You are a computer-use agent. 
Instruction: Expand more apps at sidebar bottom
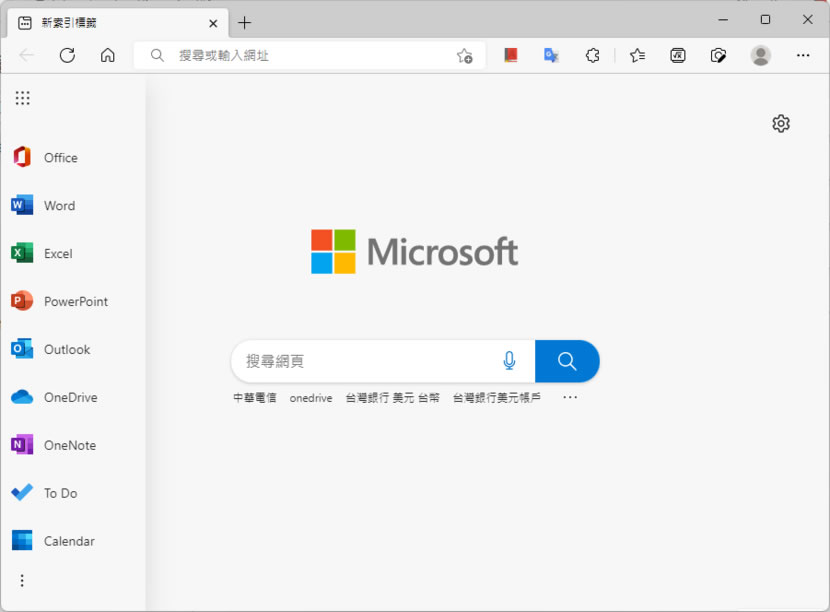22,580
